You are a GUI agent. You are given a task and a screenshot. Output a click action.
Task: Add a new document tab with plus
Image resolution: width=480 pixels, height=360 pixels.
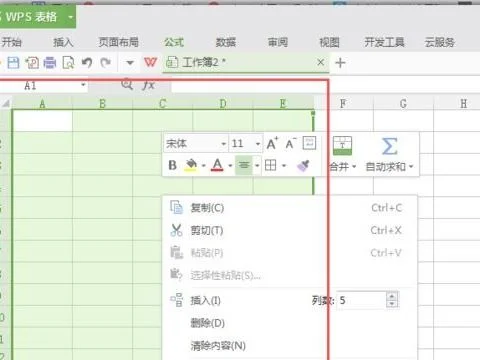click(x=340, y=63)
